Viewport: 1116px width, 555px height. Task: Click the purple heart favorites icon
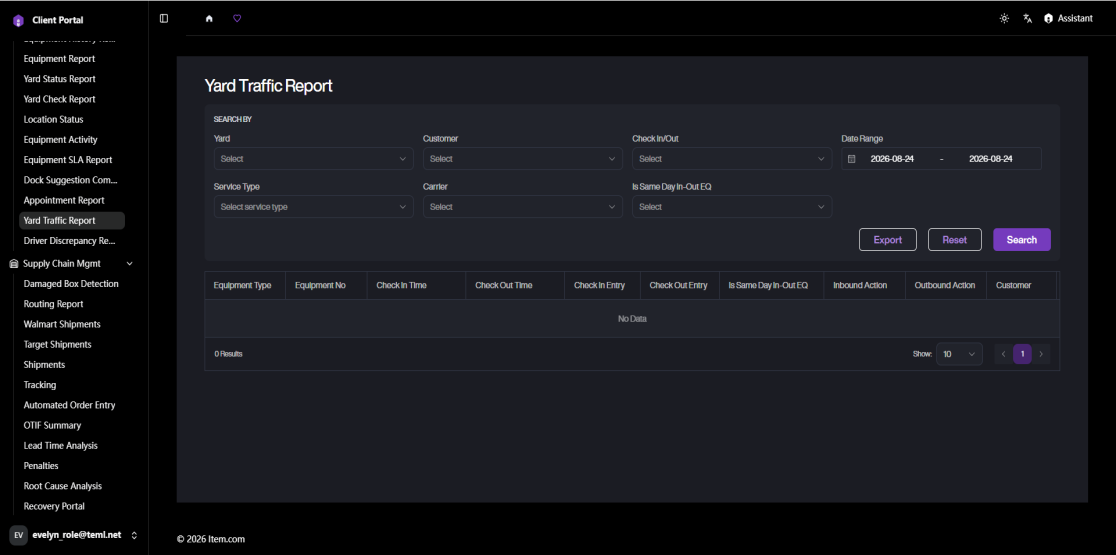(x=237, y=18)
